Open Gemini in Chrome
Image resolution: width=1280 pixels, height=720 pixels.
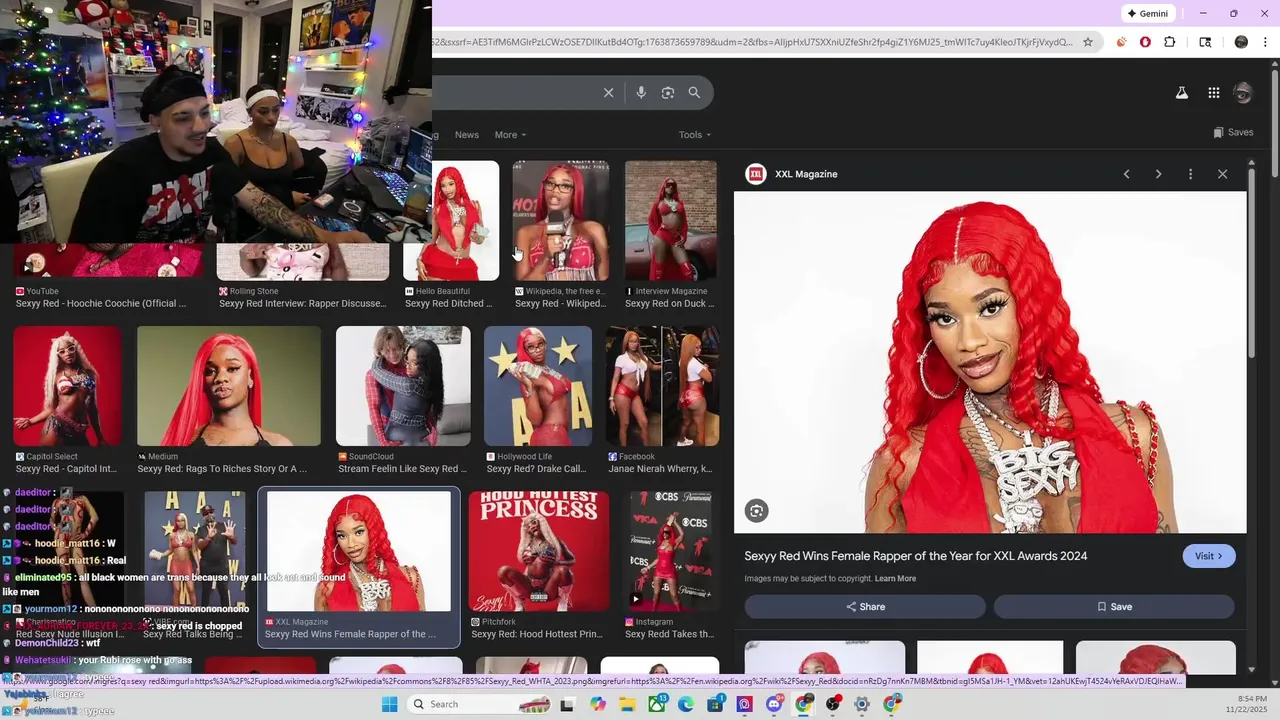[1147, 13]
